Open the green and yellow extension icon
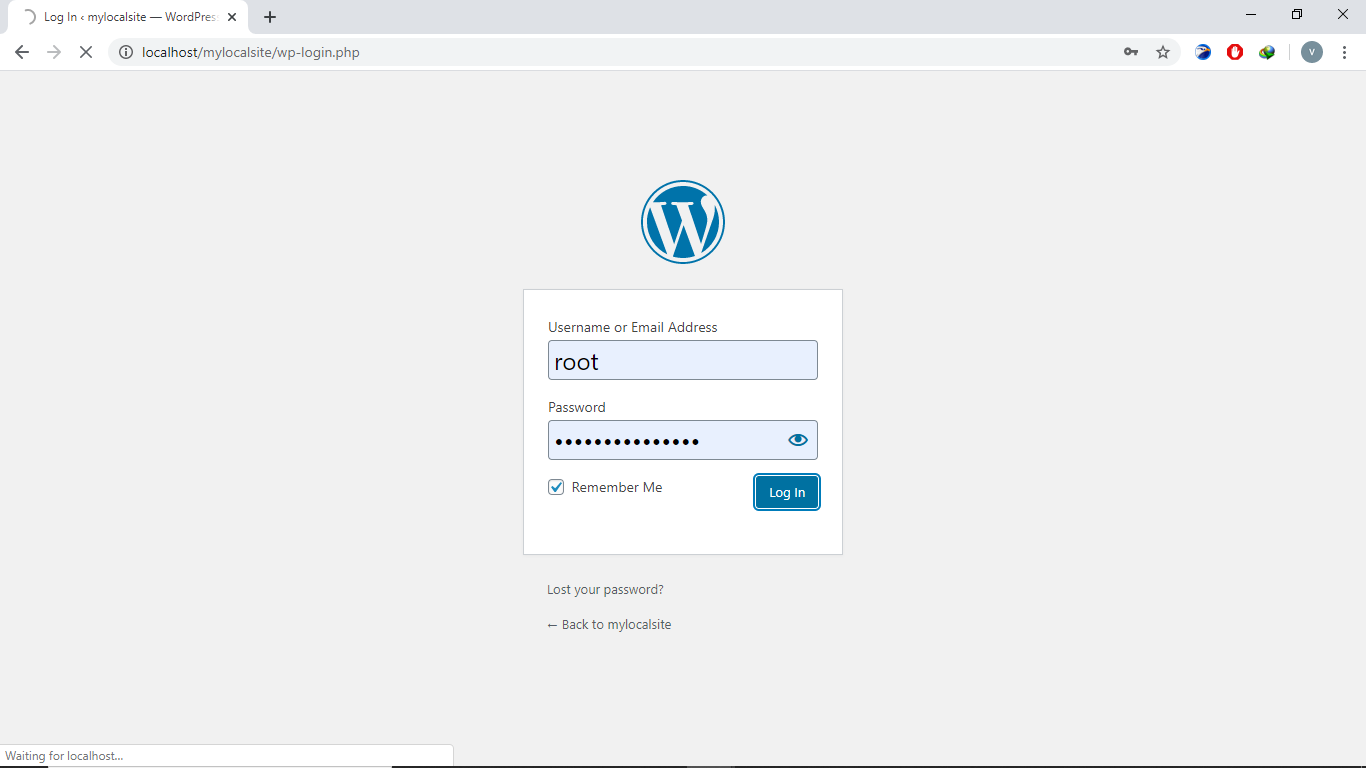Image resolution: width=1366 pixels, height=768 pixels. [1267, 52]
